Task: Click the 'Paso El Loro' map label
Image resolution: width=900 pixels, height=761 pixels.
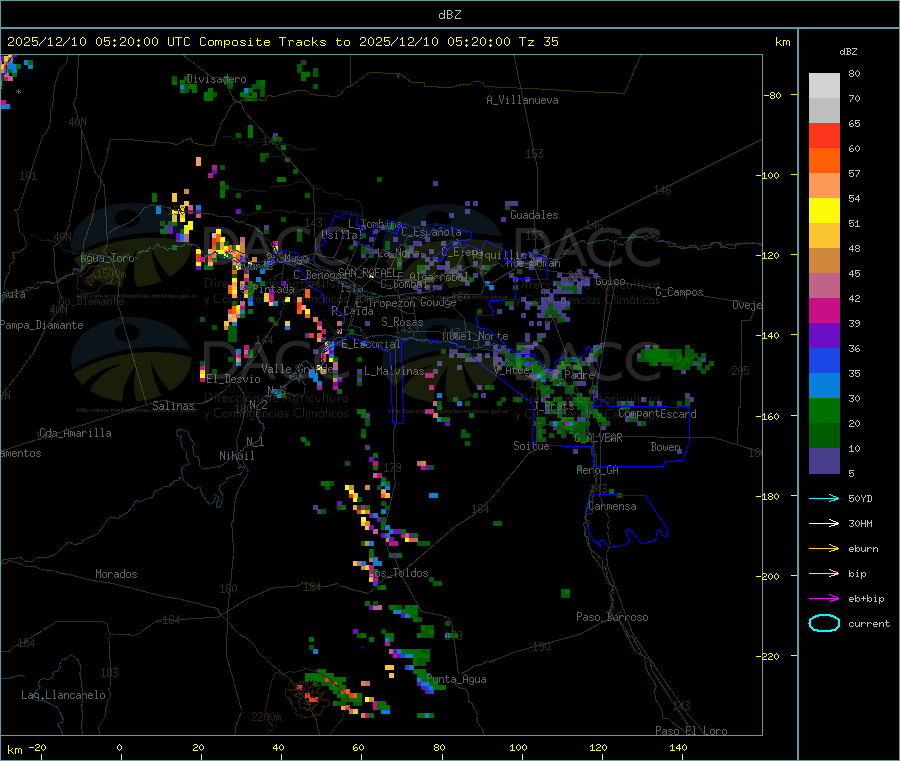Action: (x=692, y=731)
